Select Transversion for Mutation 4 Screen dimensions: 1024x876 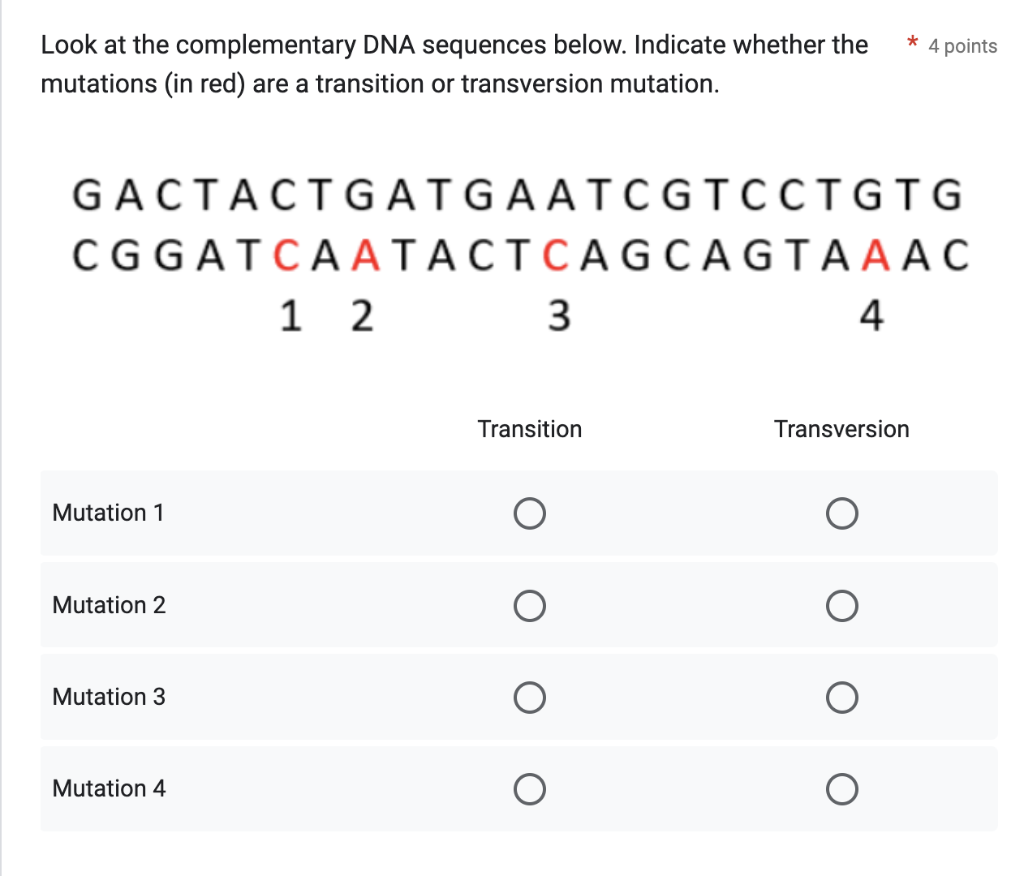coord(842,789)
